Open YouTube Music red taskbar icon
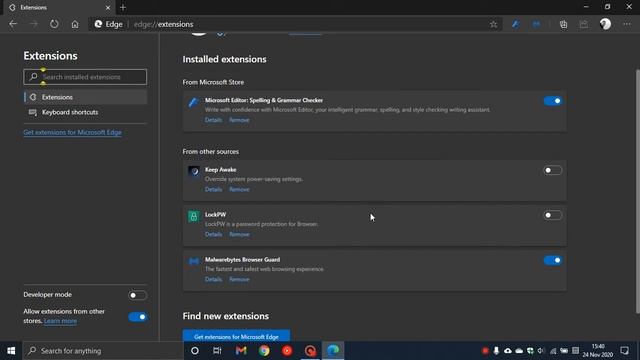The image size is (640, 360). [x=287, y=351]
